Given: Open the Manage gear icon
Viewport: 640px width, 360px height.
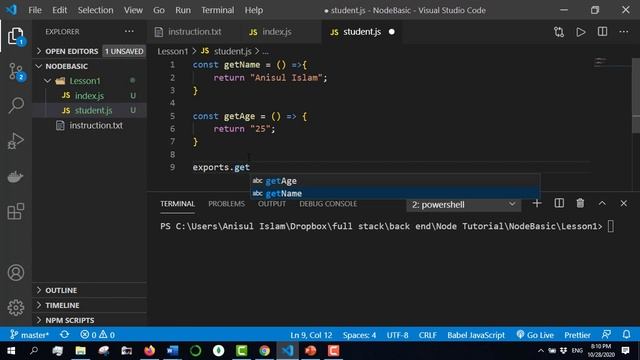Looking at the screenshot, I should (16, 307).
